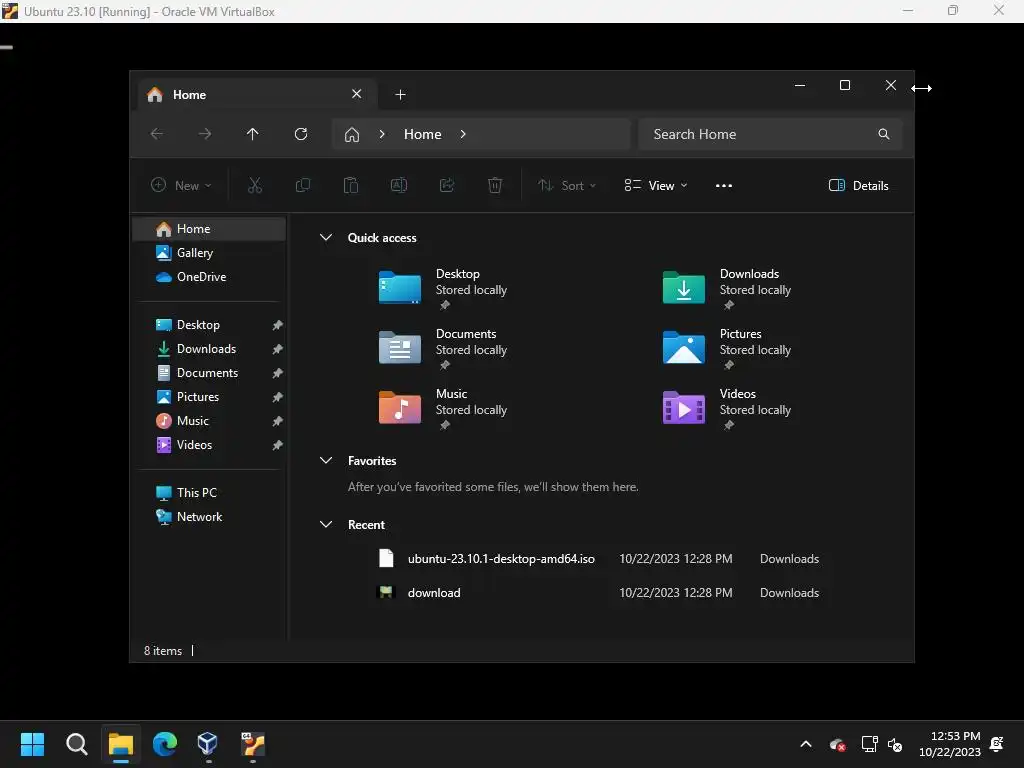Close the Home tab
Image resolution: width=1024 pixels, height=768 pixels.
pyautogui.click(x=357, y=94)
